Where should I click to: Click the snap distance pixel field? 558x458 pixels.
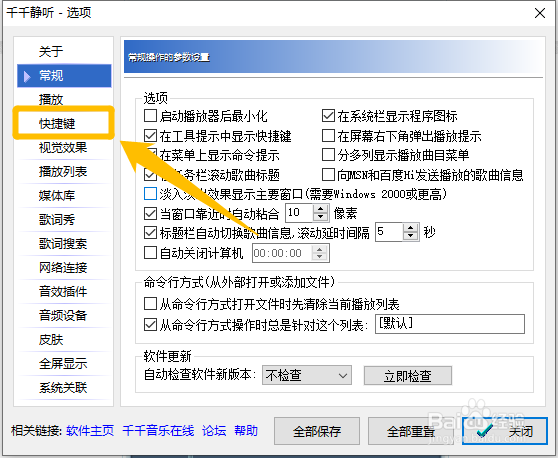(299, 213)
